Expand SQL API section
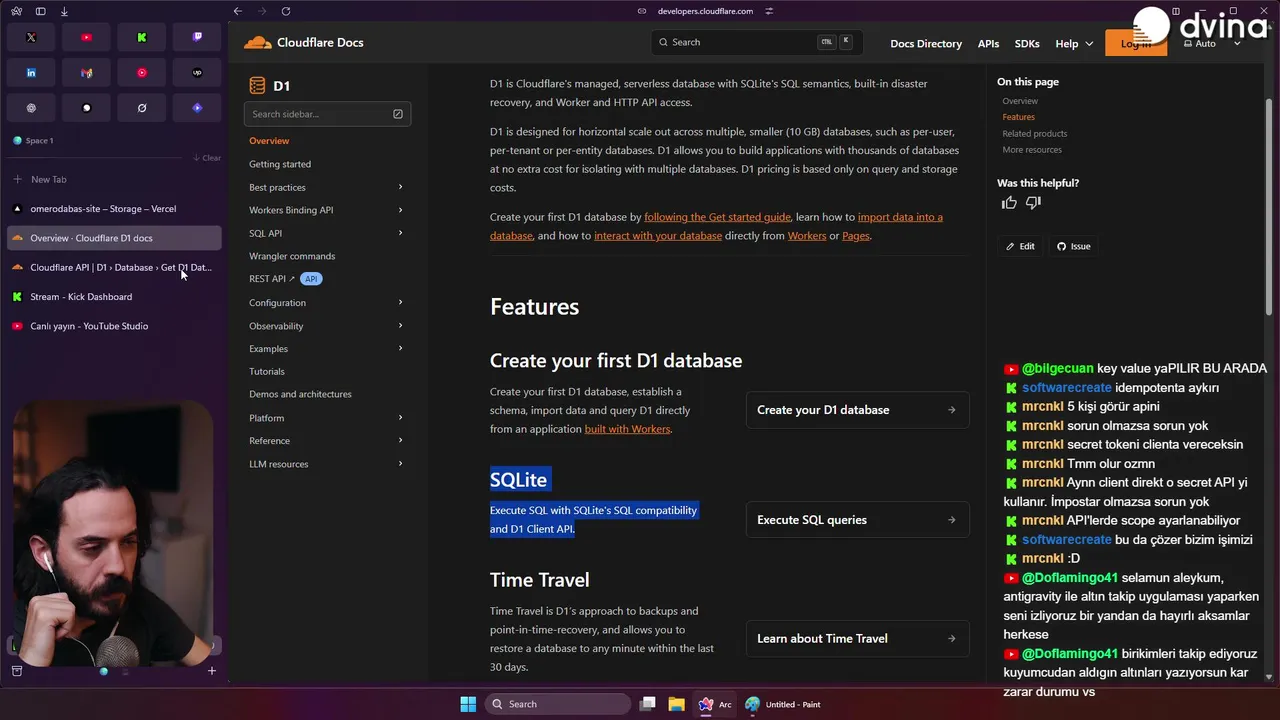 (x=400, y=233)
